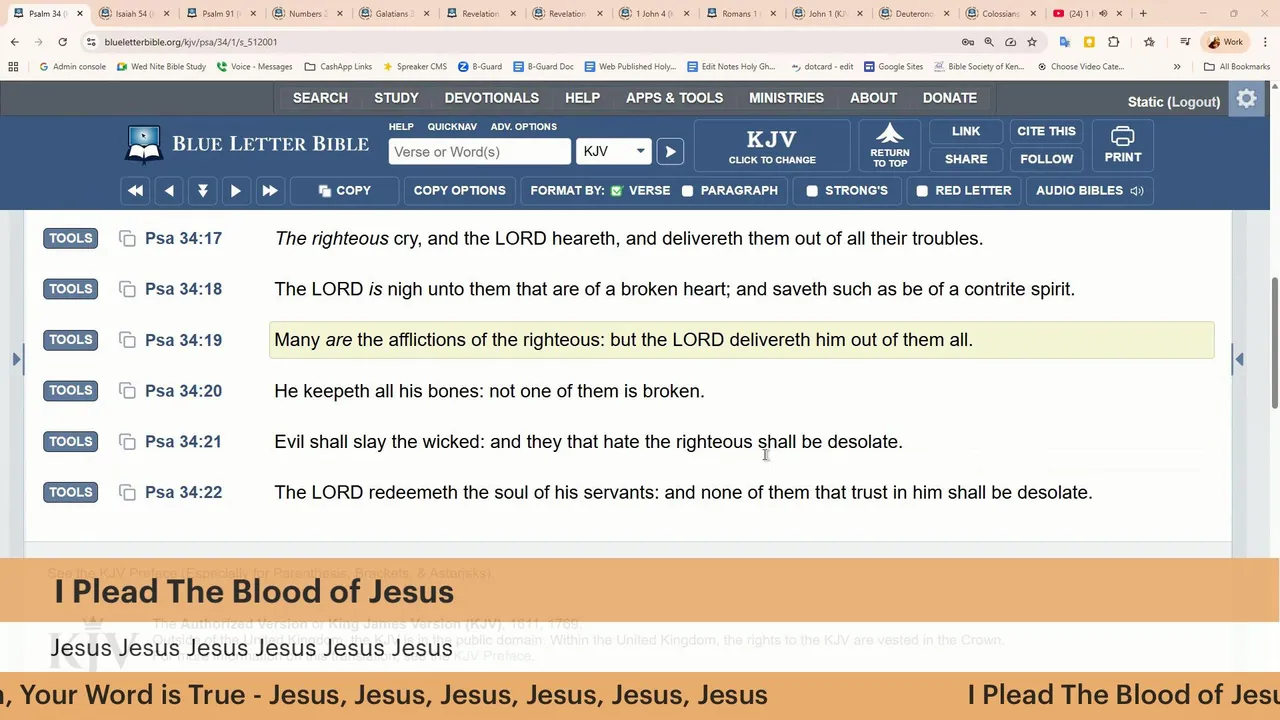Screen dimensions: 1280x720
Task: Click the LINK button
Action: (x=966, y=131)
